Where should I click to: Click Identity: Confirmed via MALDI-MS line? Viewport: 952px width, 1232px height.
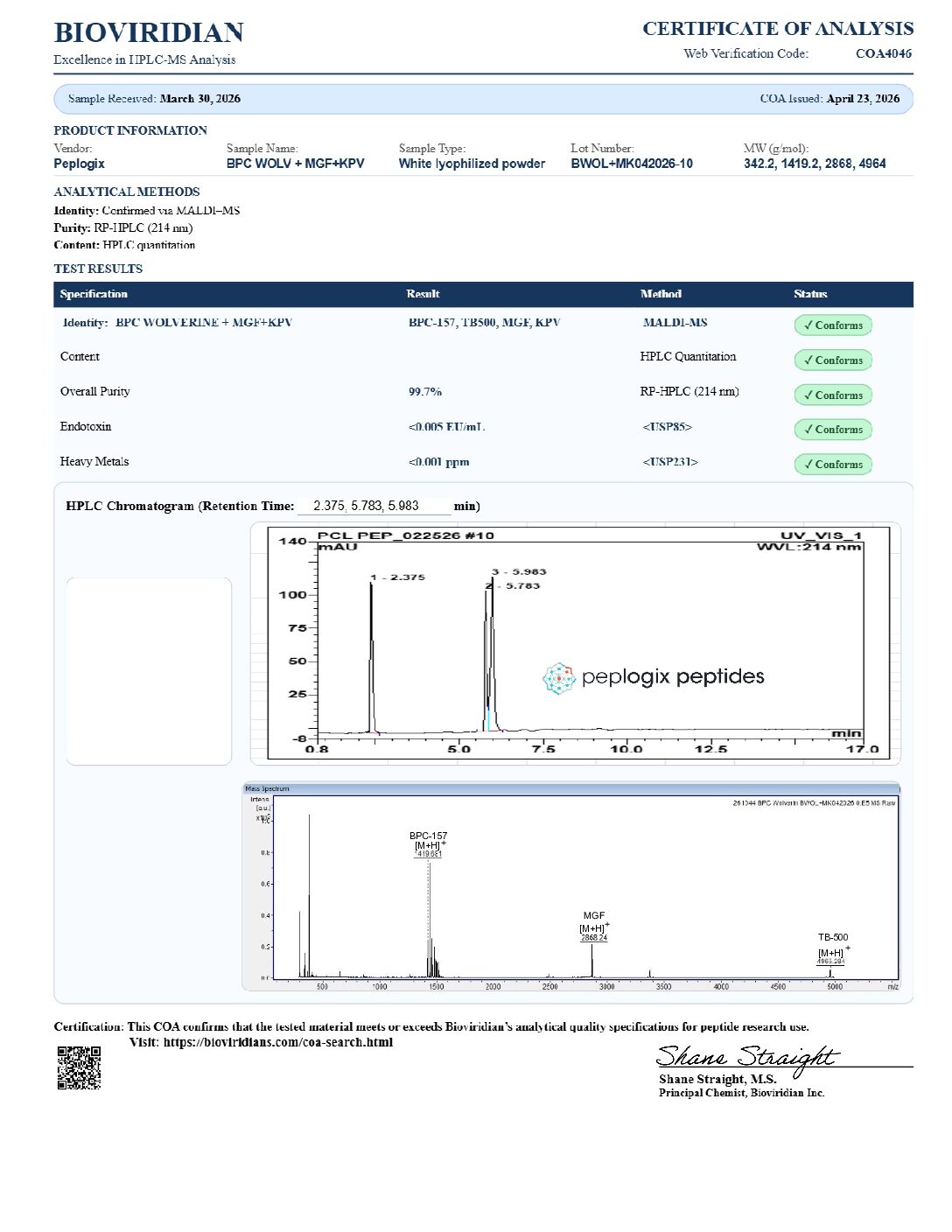[147, 211]
